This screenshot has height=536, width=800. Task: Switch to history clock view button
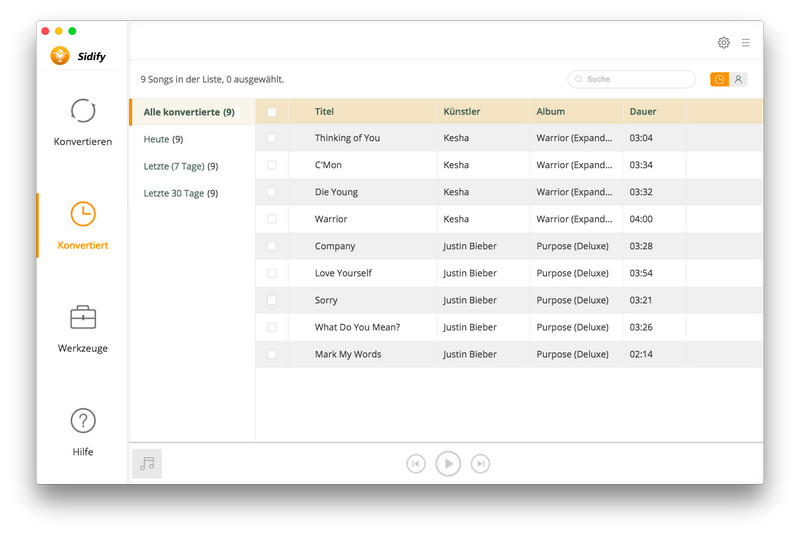[x=719, y=80]
